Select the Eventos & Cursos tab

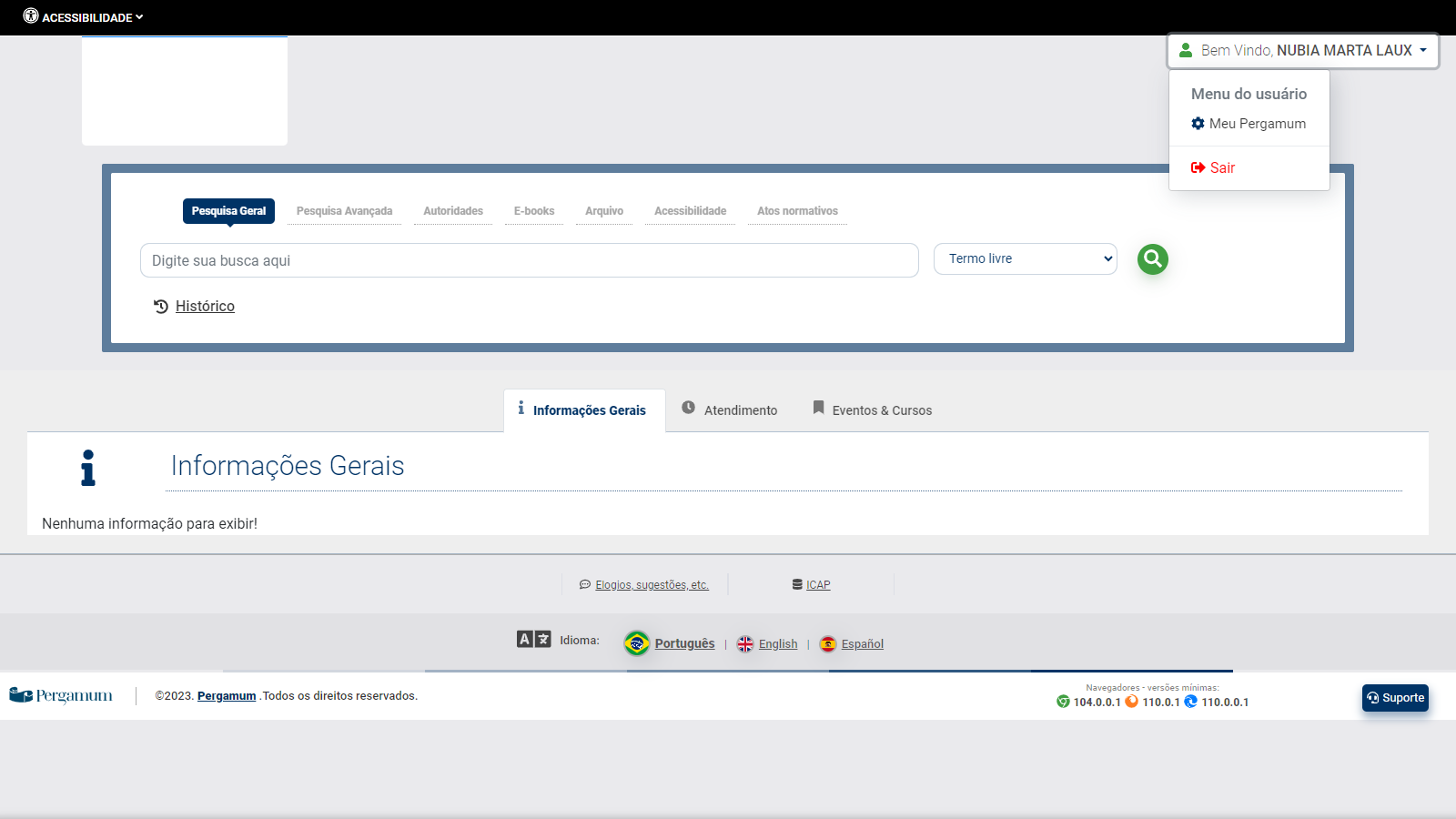[872, 410]
